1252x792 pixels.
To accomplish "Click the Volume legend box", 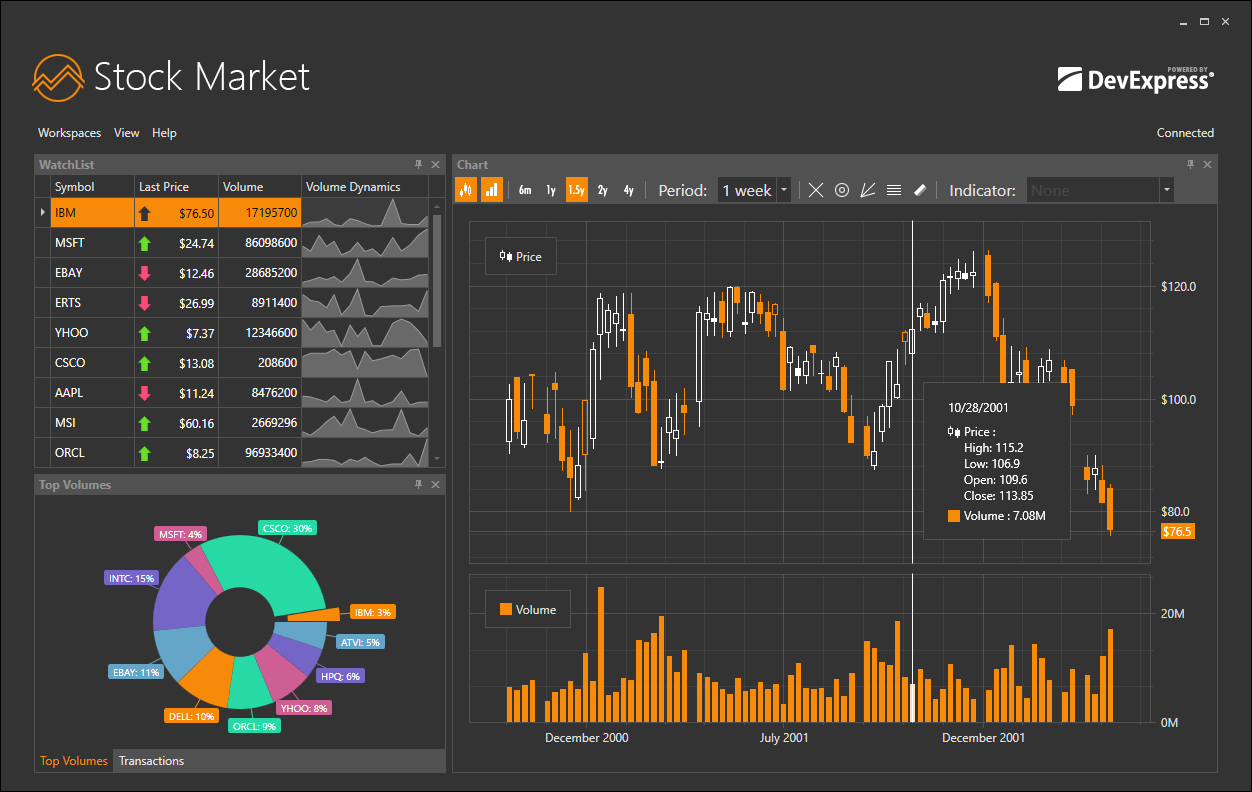I will coord(527,609).
